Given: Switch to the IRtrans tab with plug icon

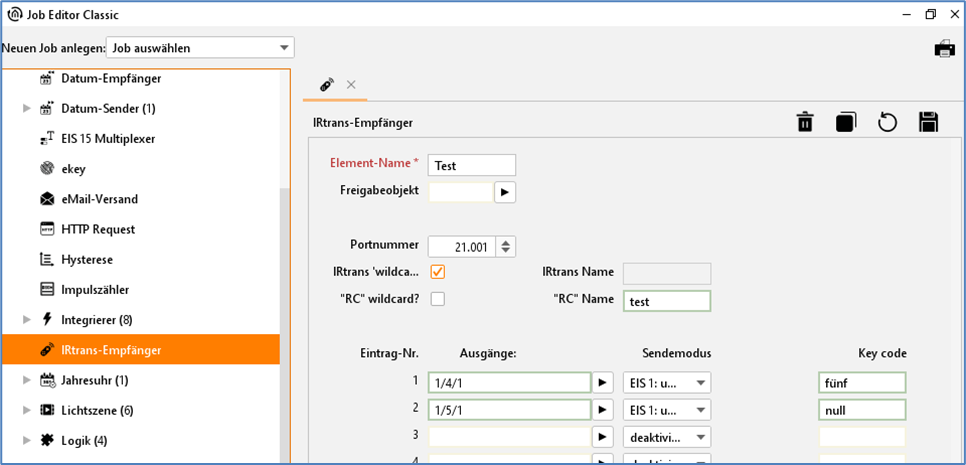Looking at the screenshot, I should pyautogui.click(x=326, y=85).
